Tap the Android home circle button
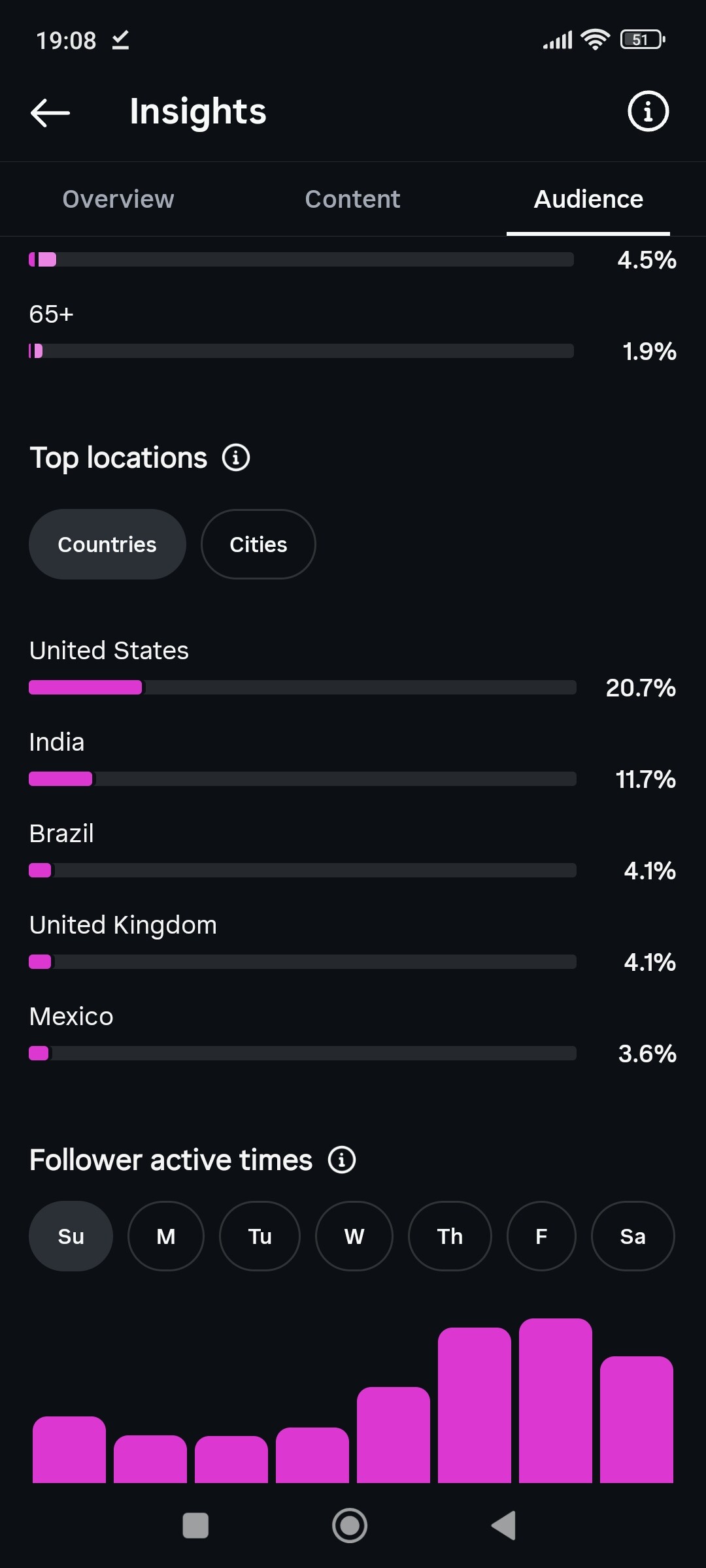The image size is (706, 1568). [350, 1526]
